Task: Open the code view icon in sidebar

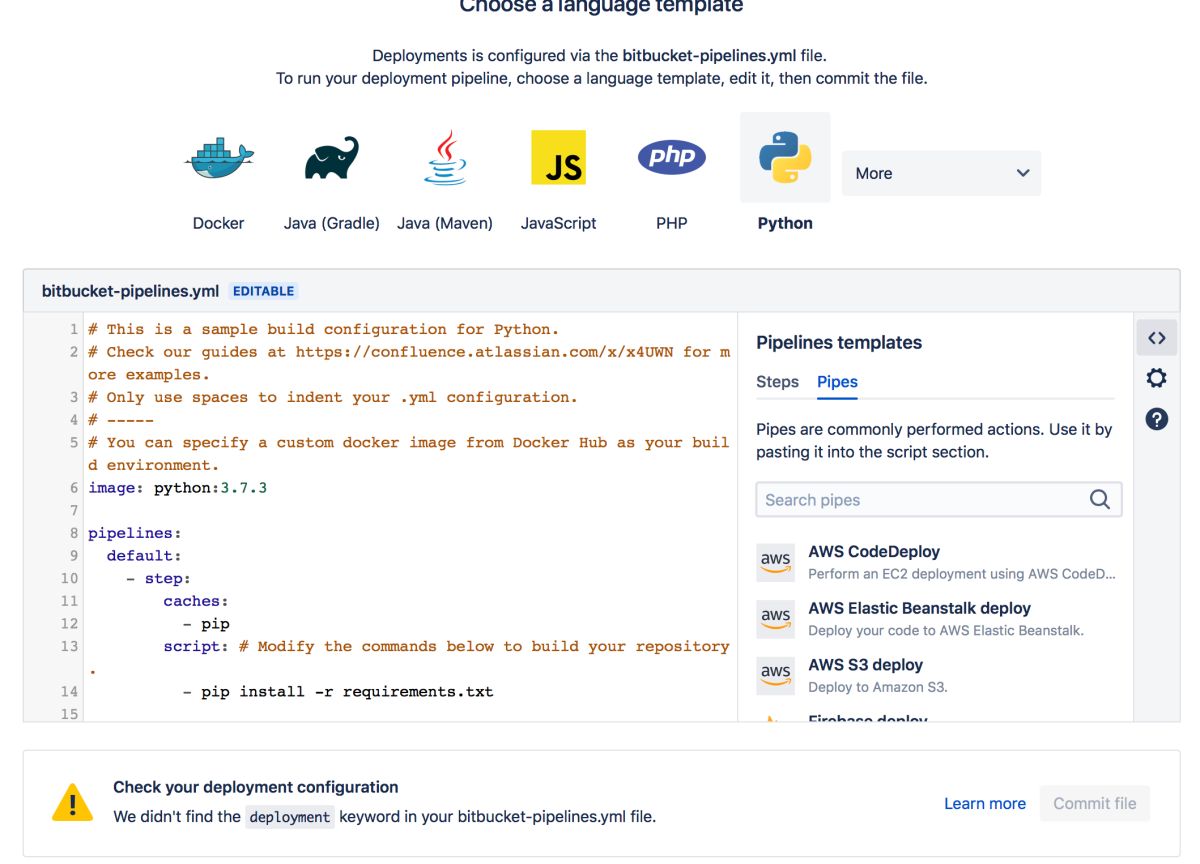Action: tap(1157, 338)
